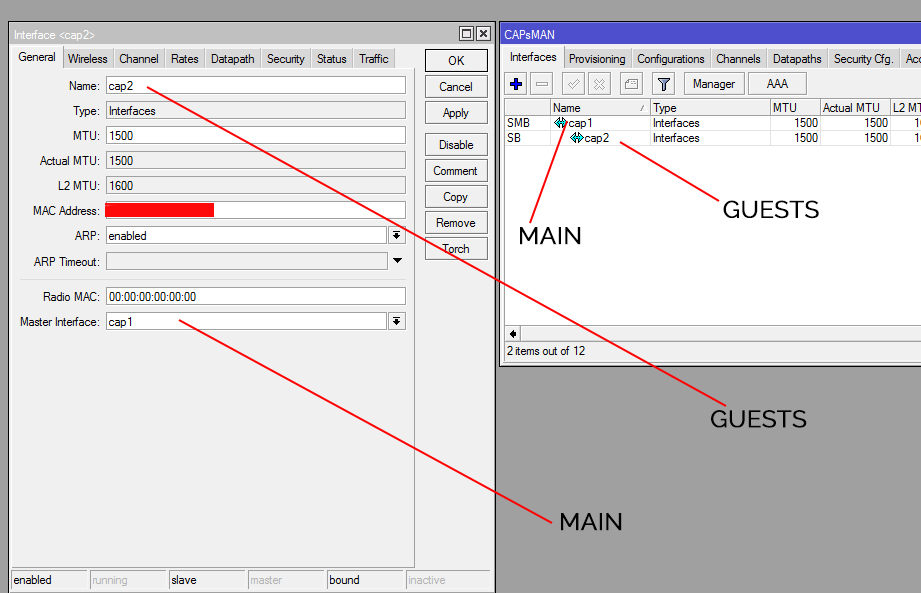Switch to the Wireless tab

(88, 59)
